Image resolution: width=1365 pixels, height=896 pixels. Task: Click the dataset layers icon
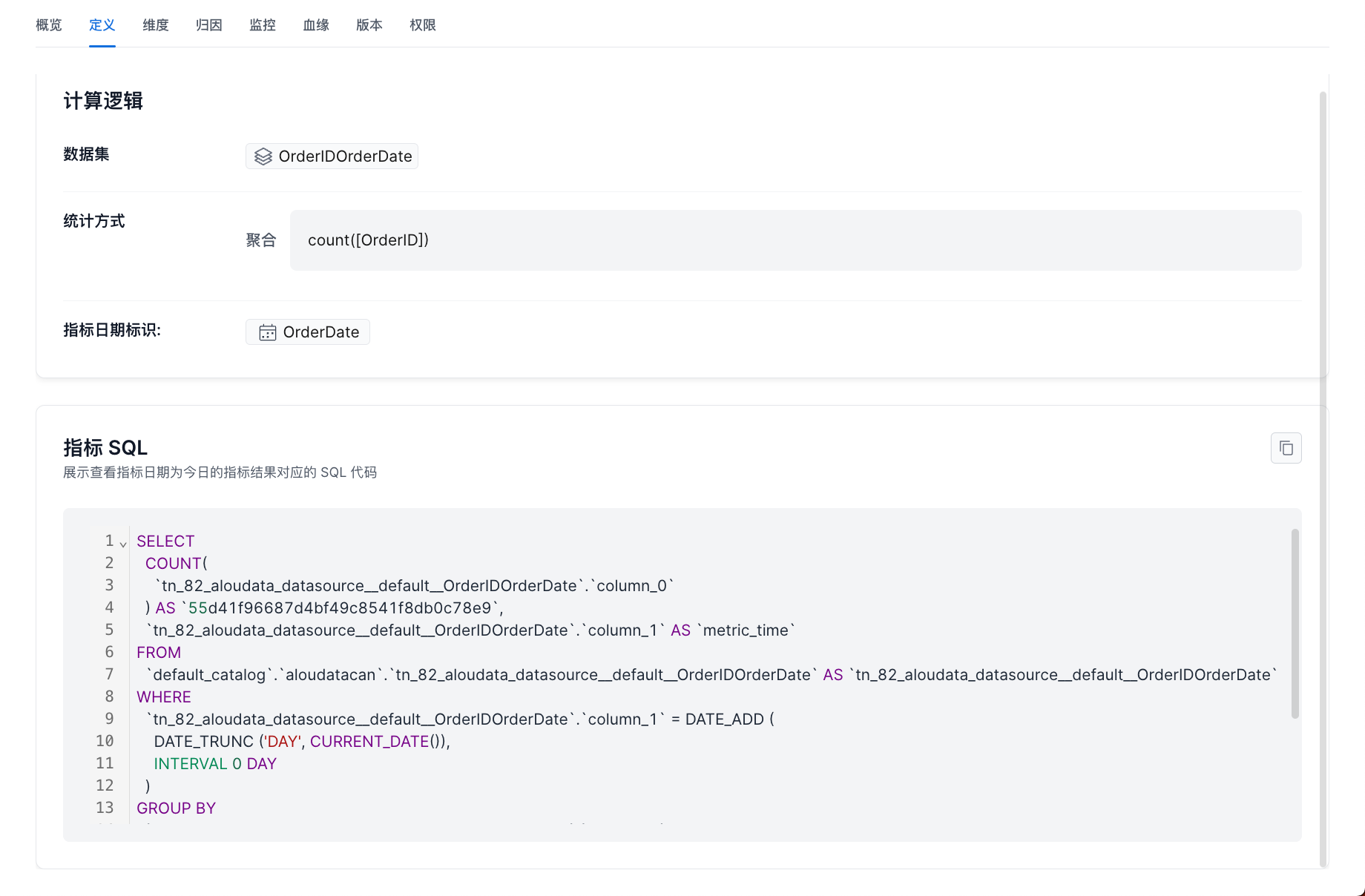(x=263, y=157)
